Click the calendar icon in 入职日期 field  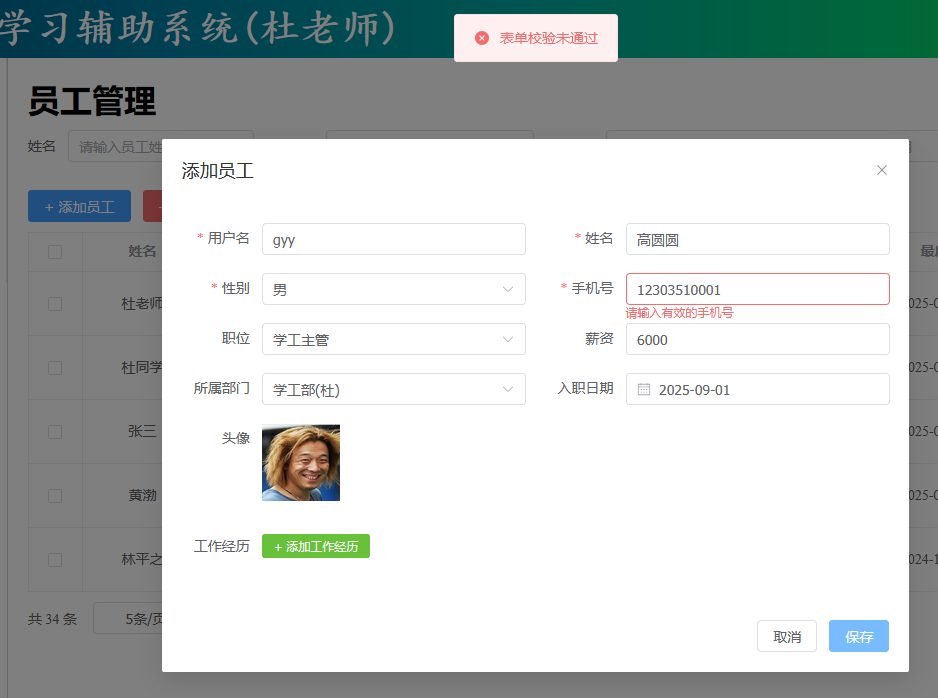click(644, 389)
